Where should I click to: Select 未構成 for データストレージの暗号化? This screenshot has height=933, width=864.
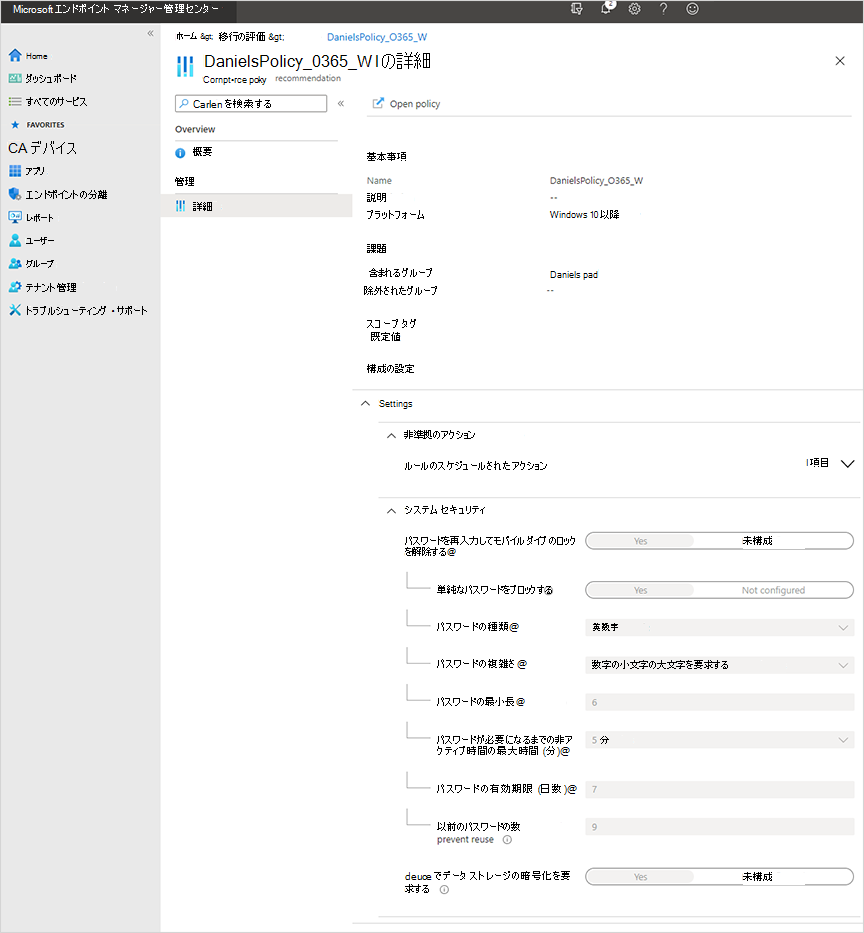(772, 876)
